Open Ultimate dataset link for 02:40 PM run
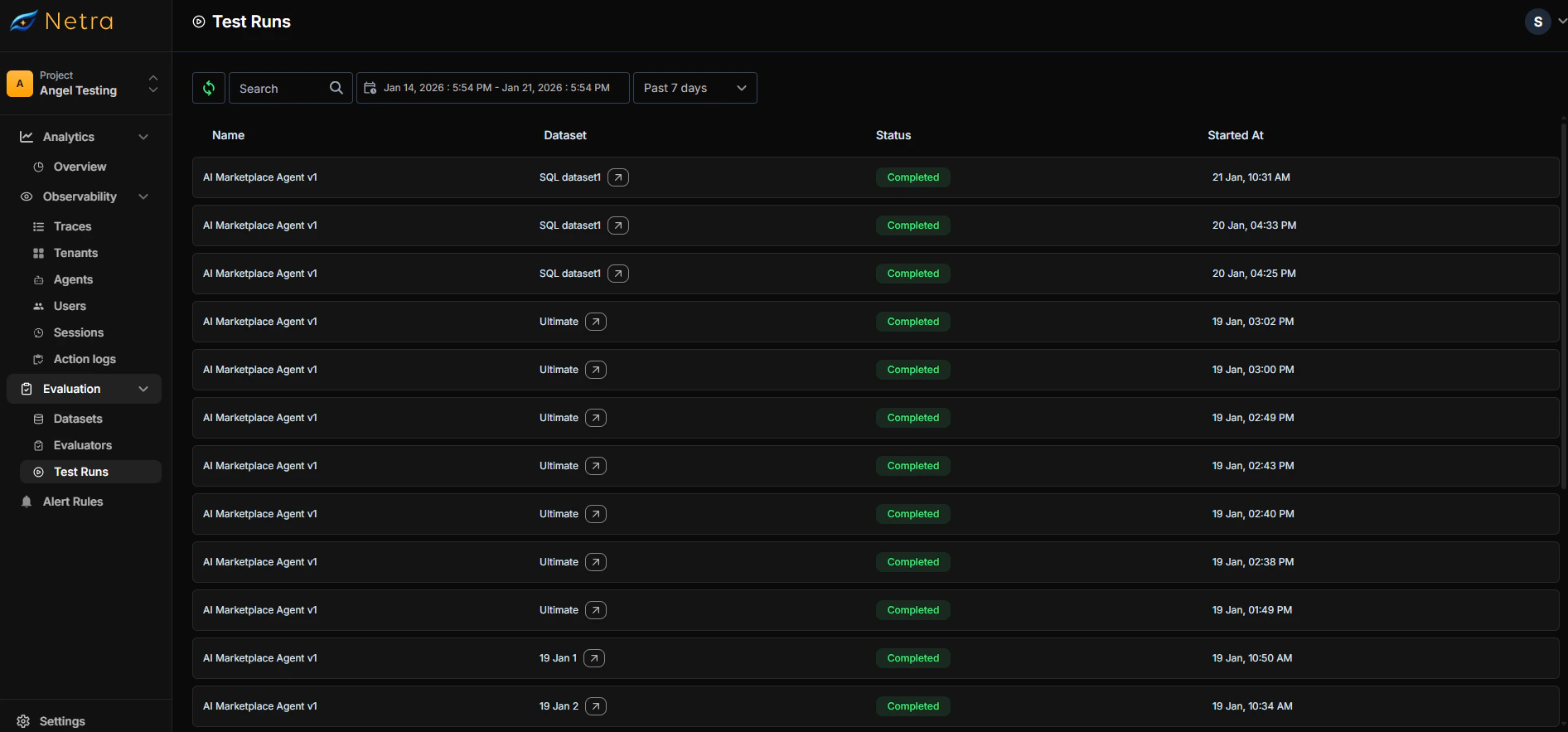The image size is (1568, 732). pyautogui.click(x=596, y=514)
